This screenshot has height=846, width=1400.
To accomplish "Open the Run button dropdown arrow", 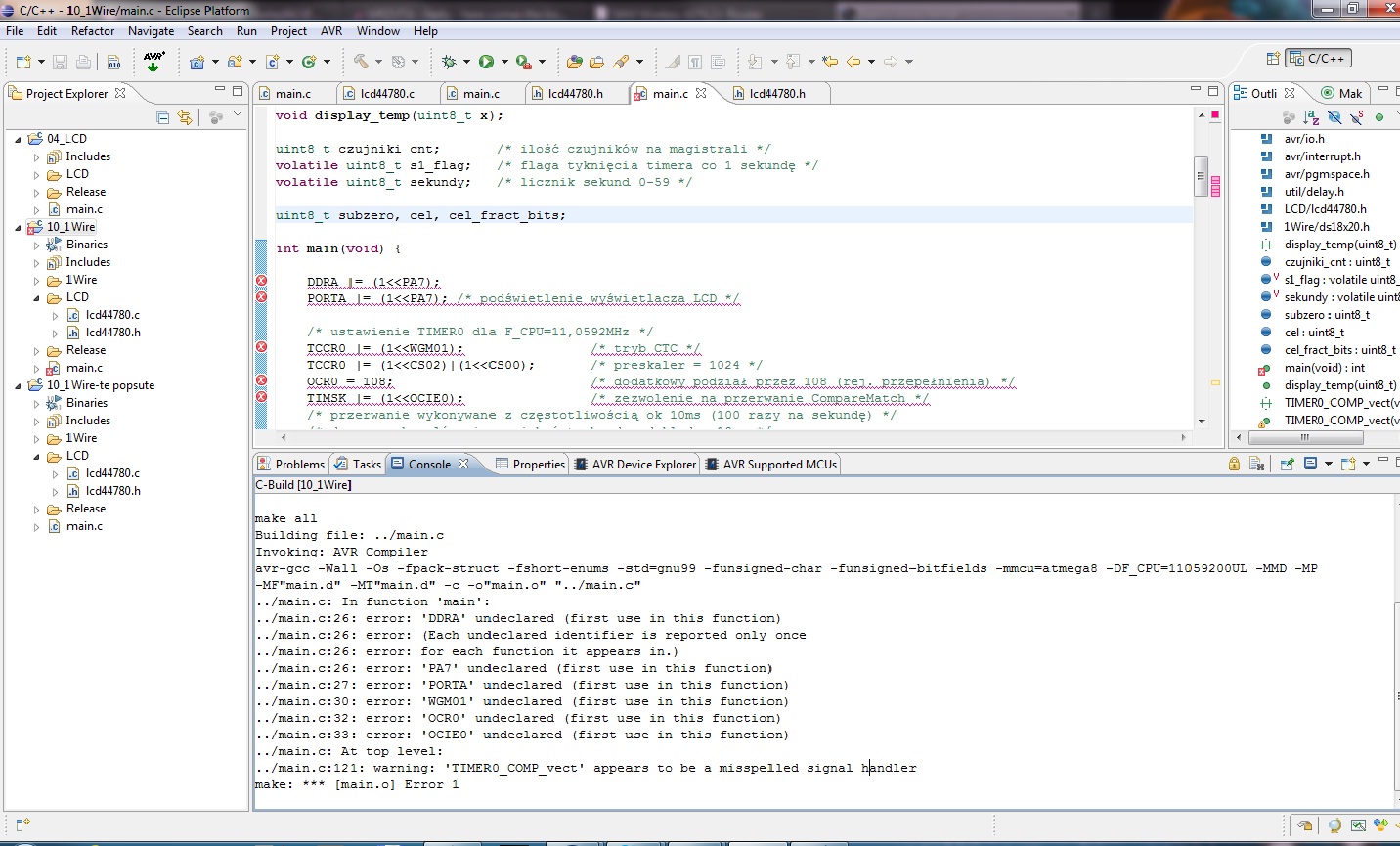I will (504, 62).
